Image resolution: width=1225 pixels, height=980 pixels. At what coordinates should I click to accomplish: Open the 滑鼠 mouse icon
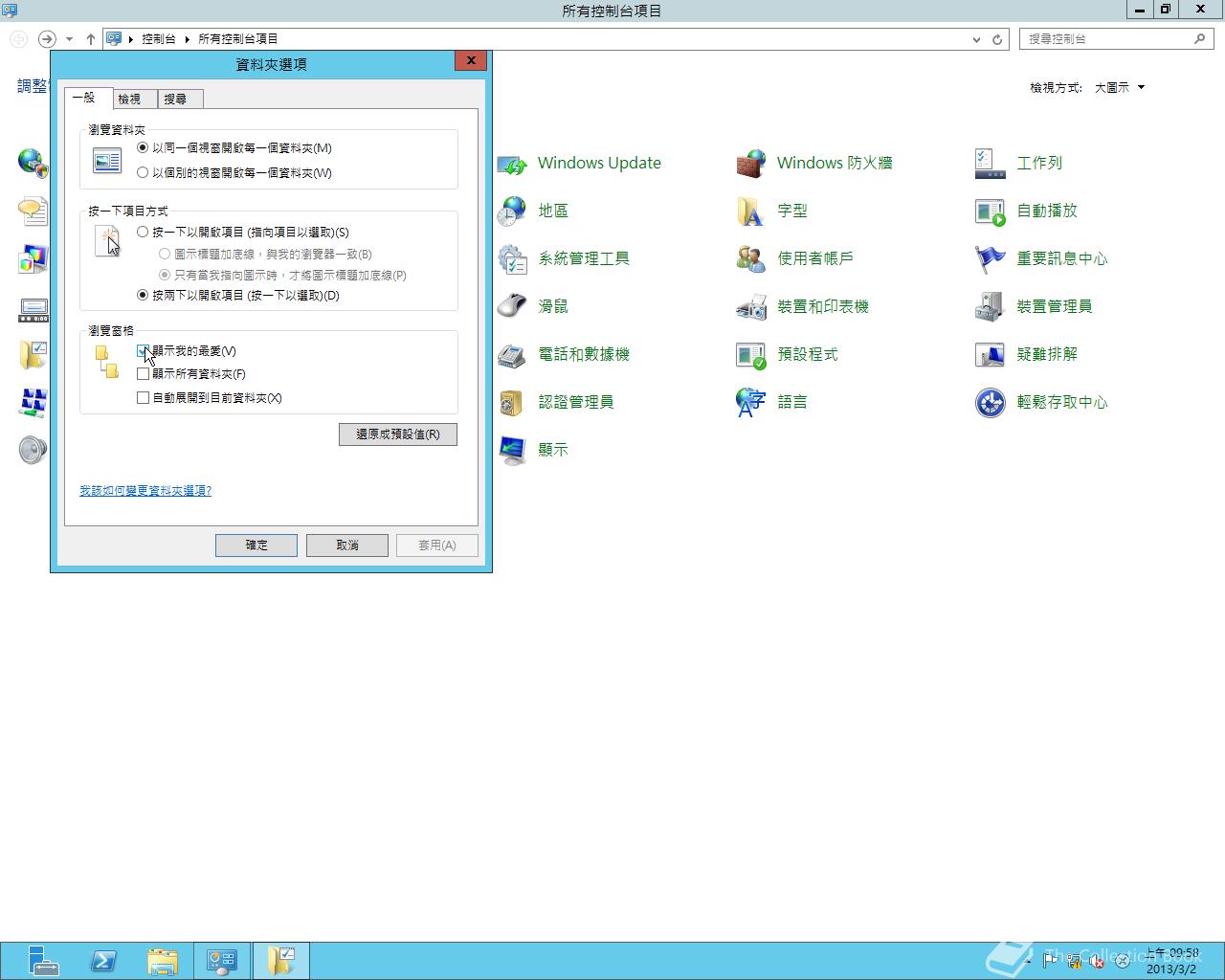click(512, 307)
